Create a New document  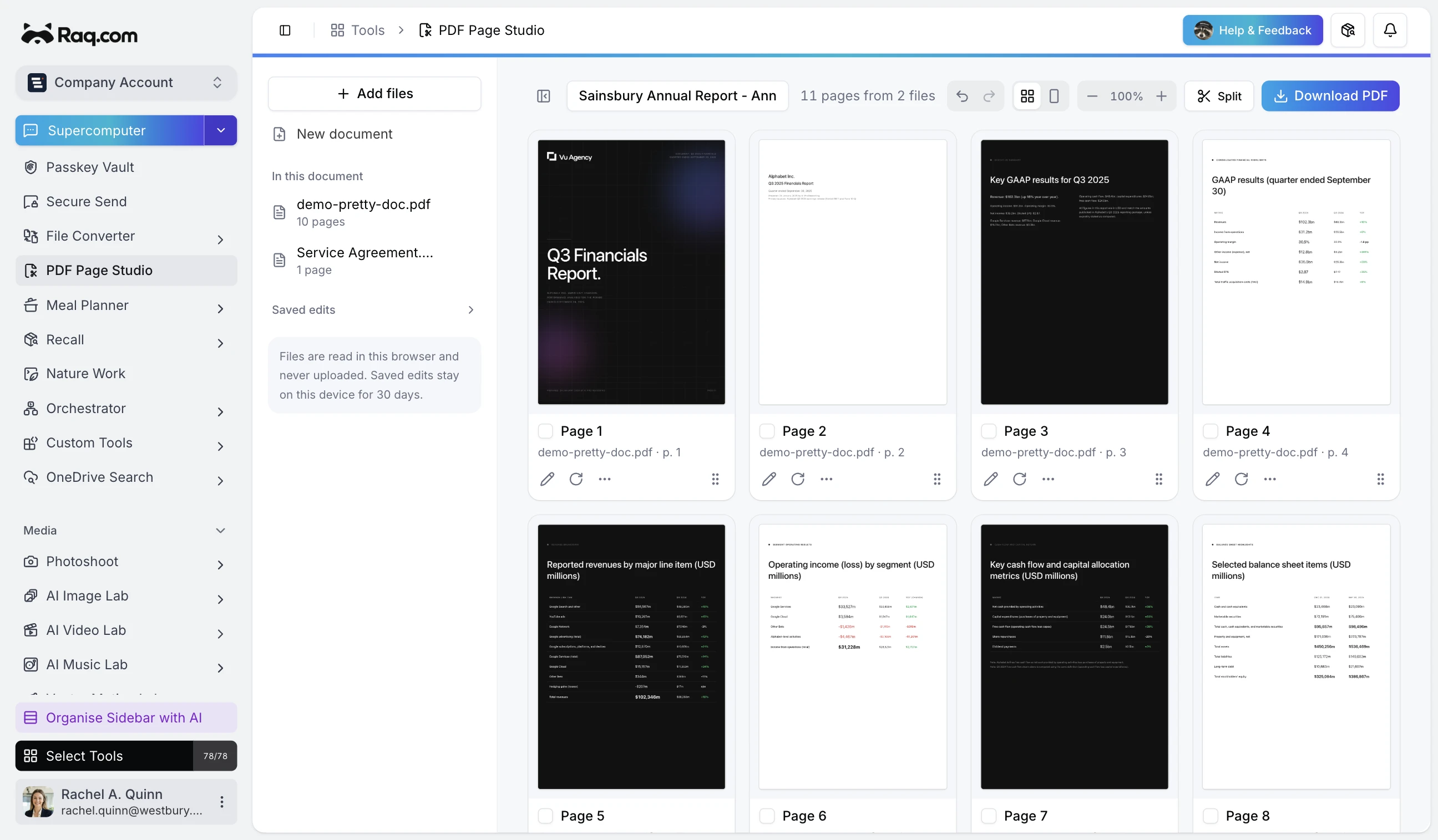(374, 134)
